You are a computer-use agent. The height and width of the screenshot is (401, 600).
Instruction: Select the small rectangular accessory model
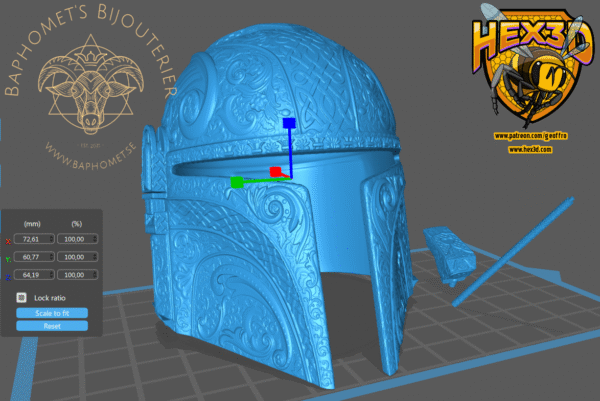(x=448, y=250)
